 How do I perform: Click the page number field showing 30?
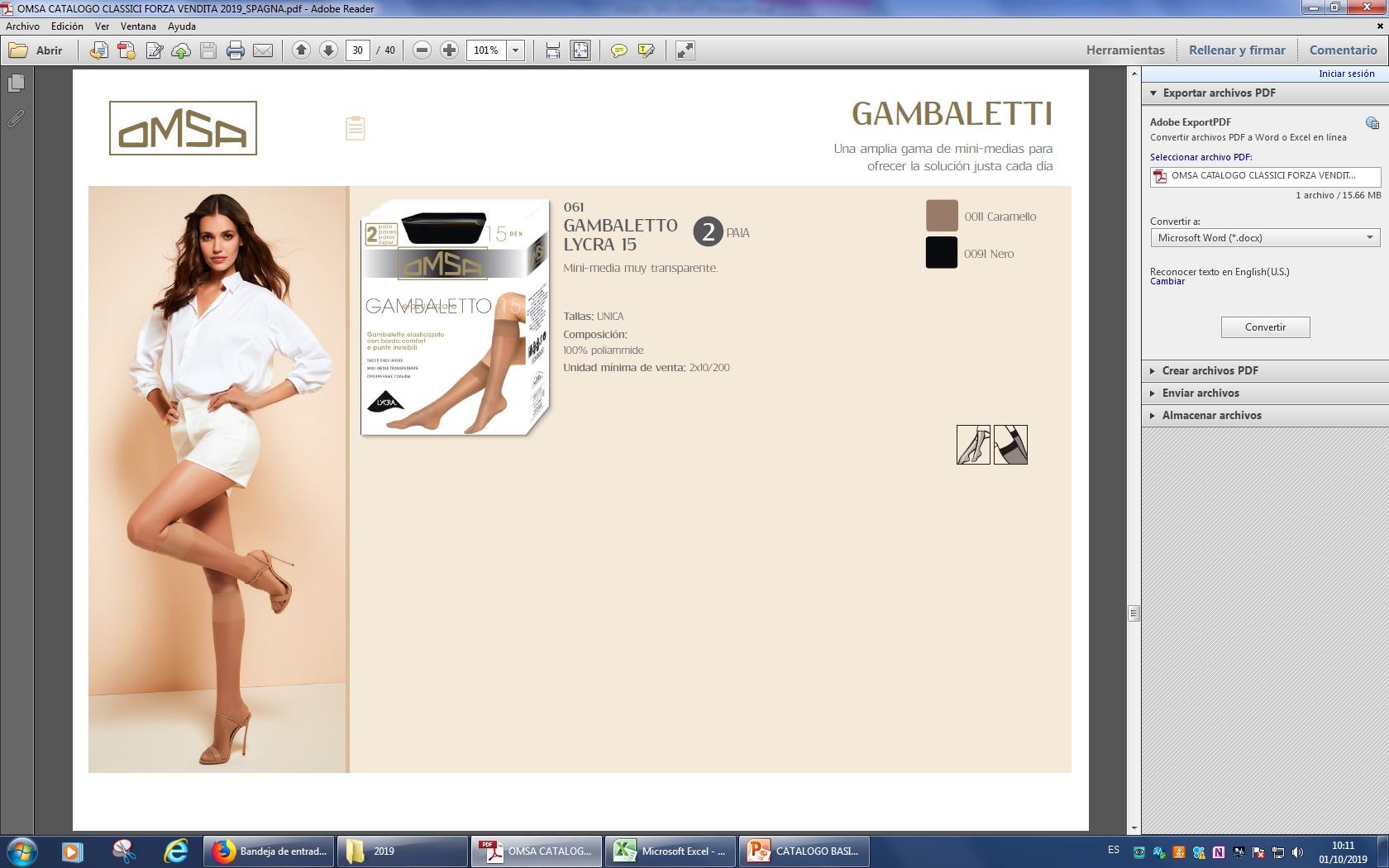[357, 50]
